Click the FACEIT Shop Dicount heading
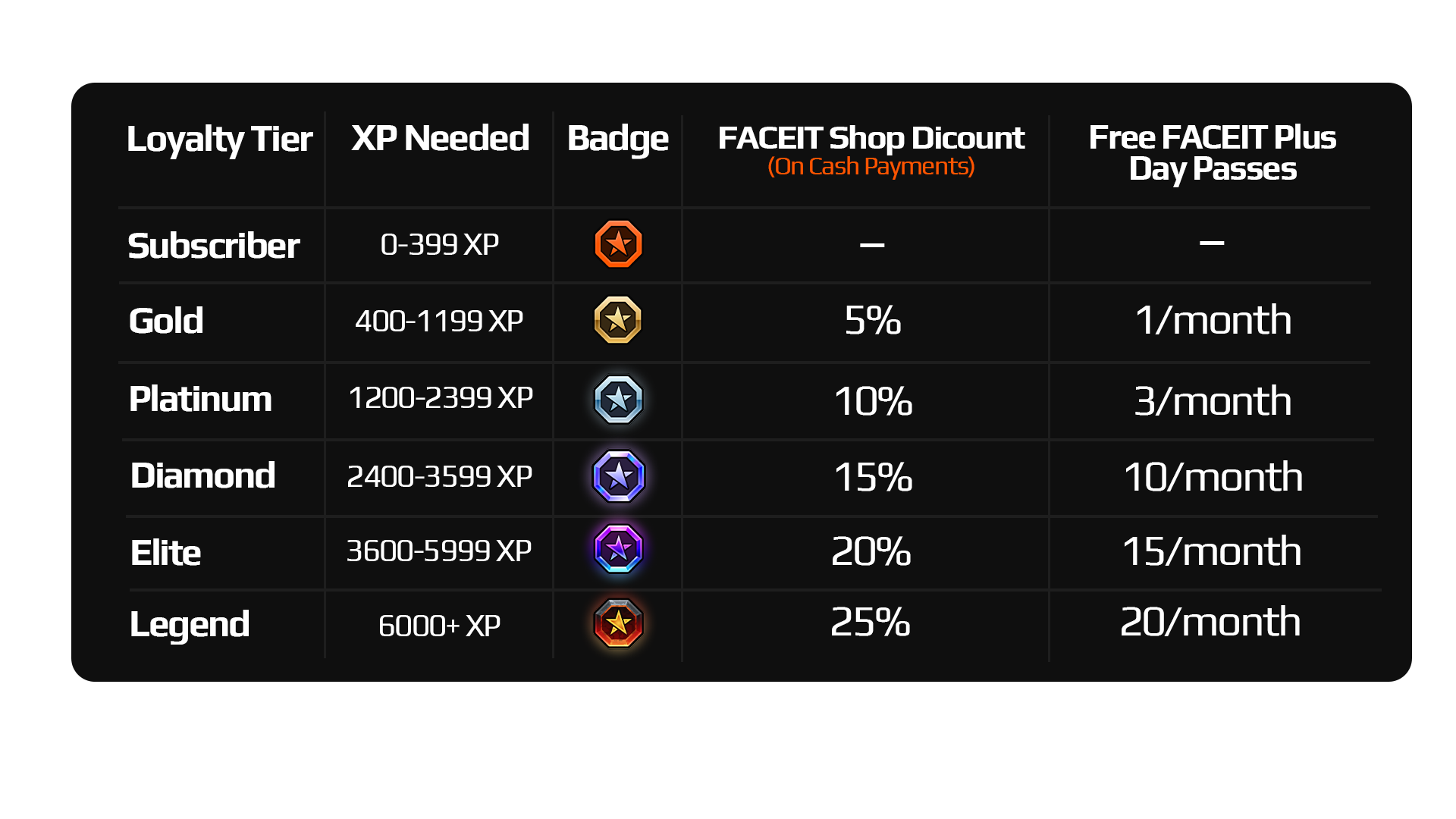This screenshot has height=819, width=1456. pos(871,138)
